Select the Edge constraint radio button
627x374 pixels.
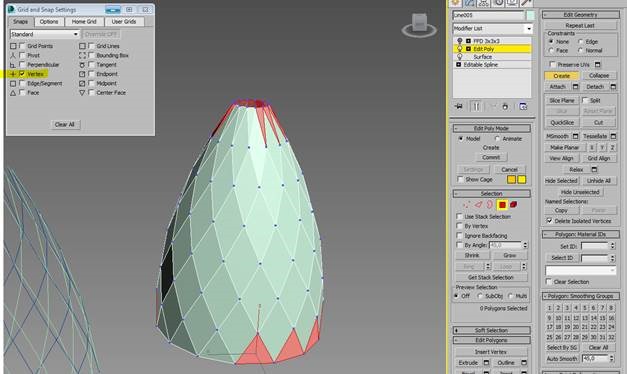(581, 42)
